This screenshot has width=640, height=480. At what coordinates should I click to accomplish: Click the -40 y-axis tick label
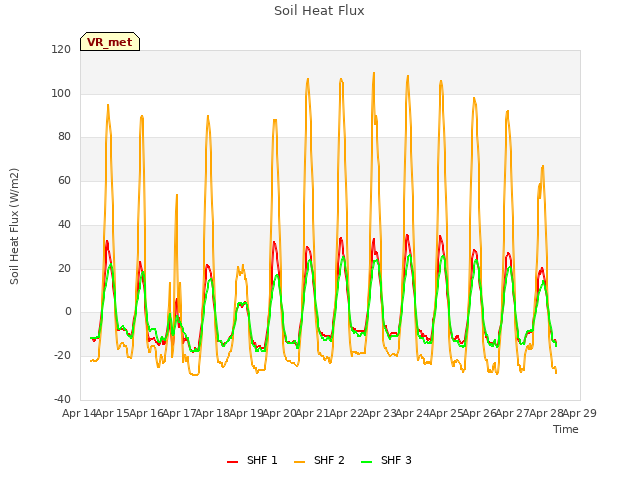(62, 399)
